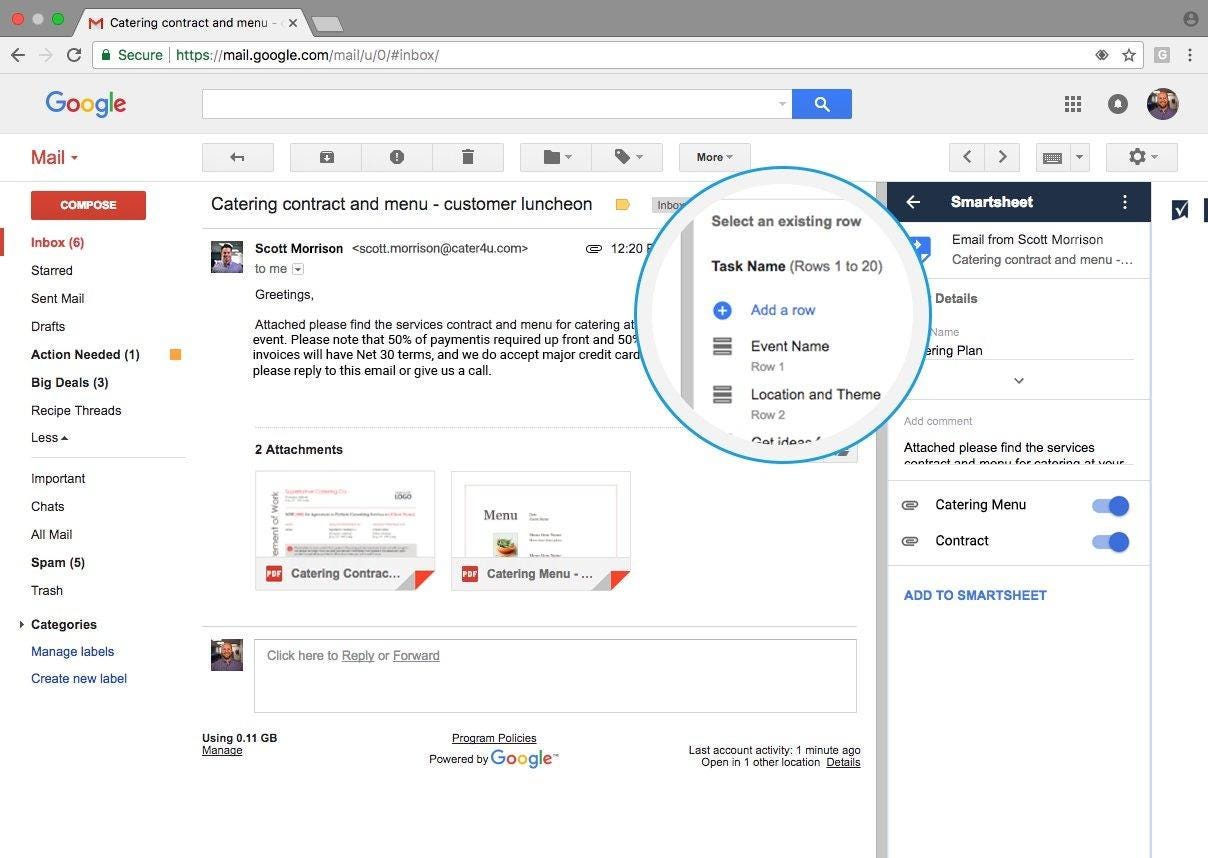Report this email as spam
The image size is (1208, 858).
(397, 157)
